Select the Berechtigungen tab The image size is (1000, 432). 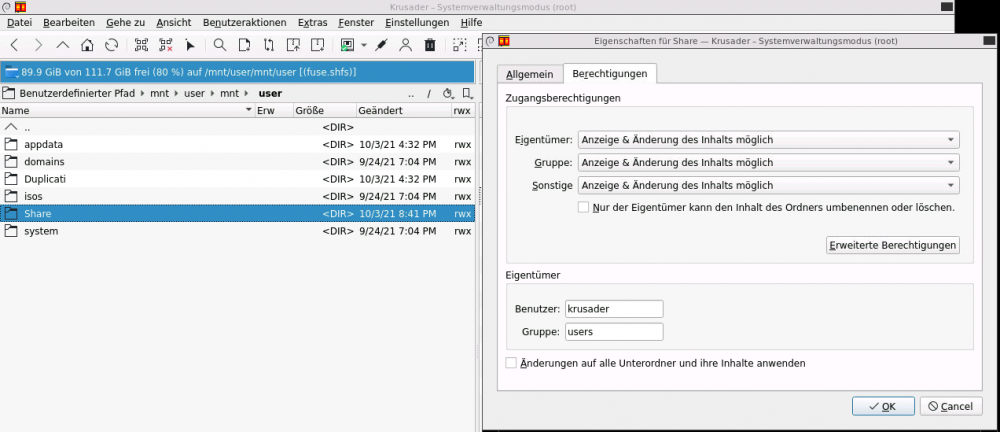(x=610, y=73)
